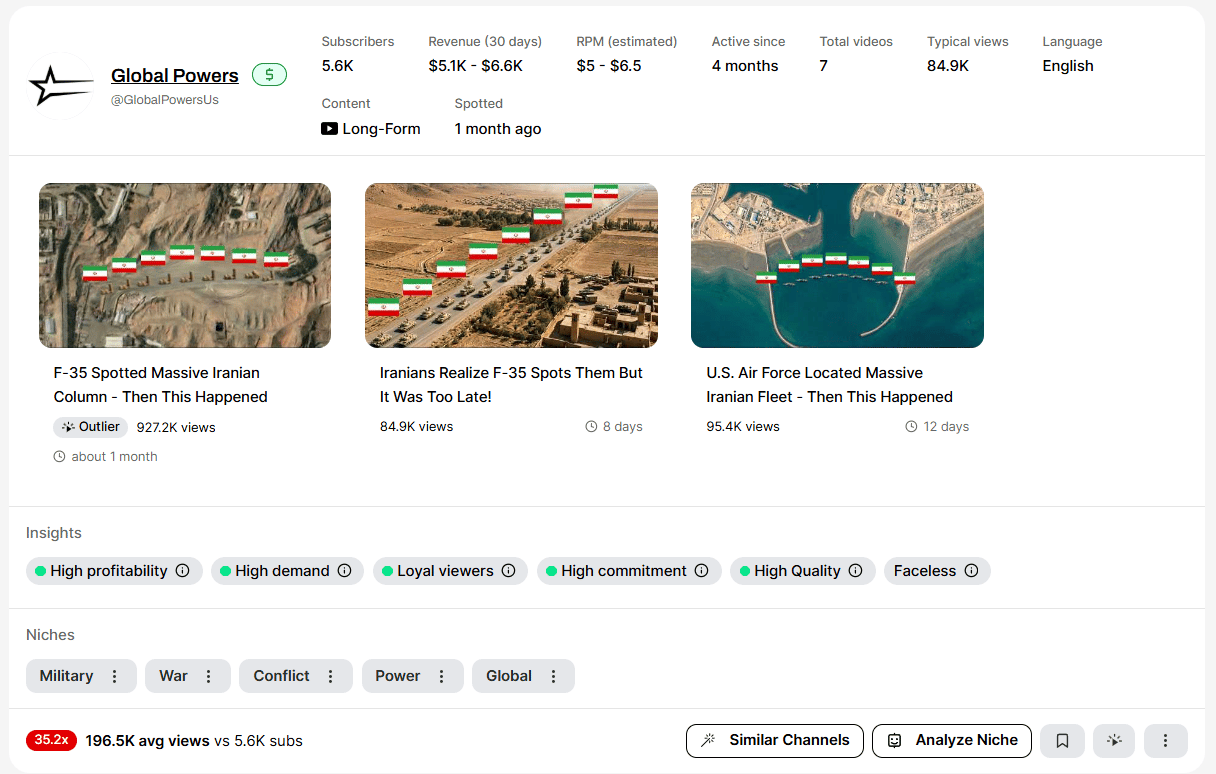Open the Iranian Column video thumbnail

tap(185, 265)
